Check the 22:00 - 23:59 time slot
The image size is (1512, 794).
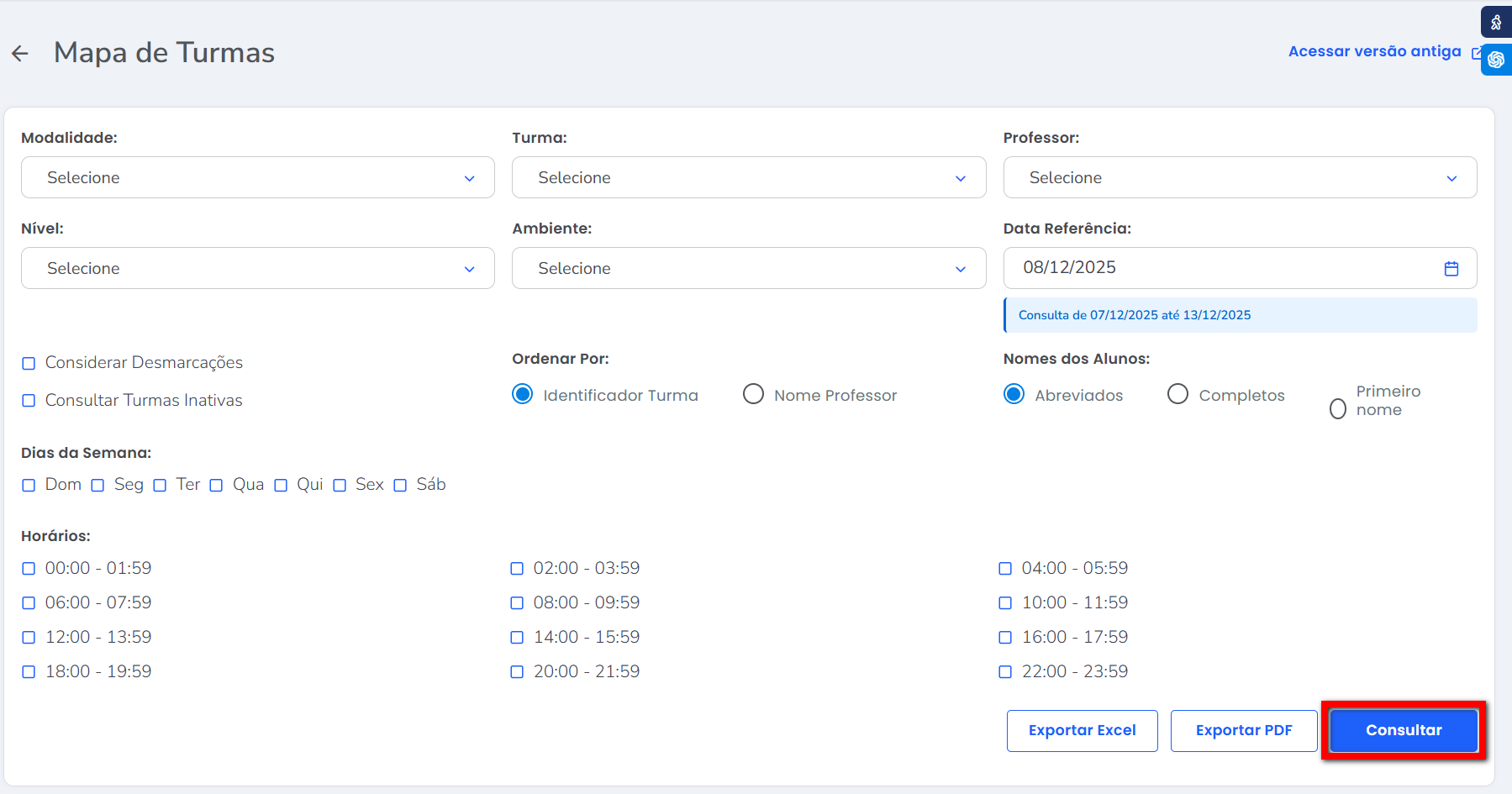[1005, 672]
